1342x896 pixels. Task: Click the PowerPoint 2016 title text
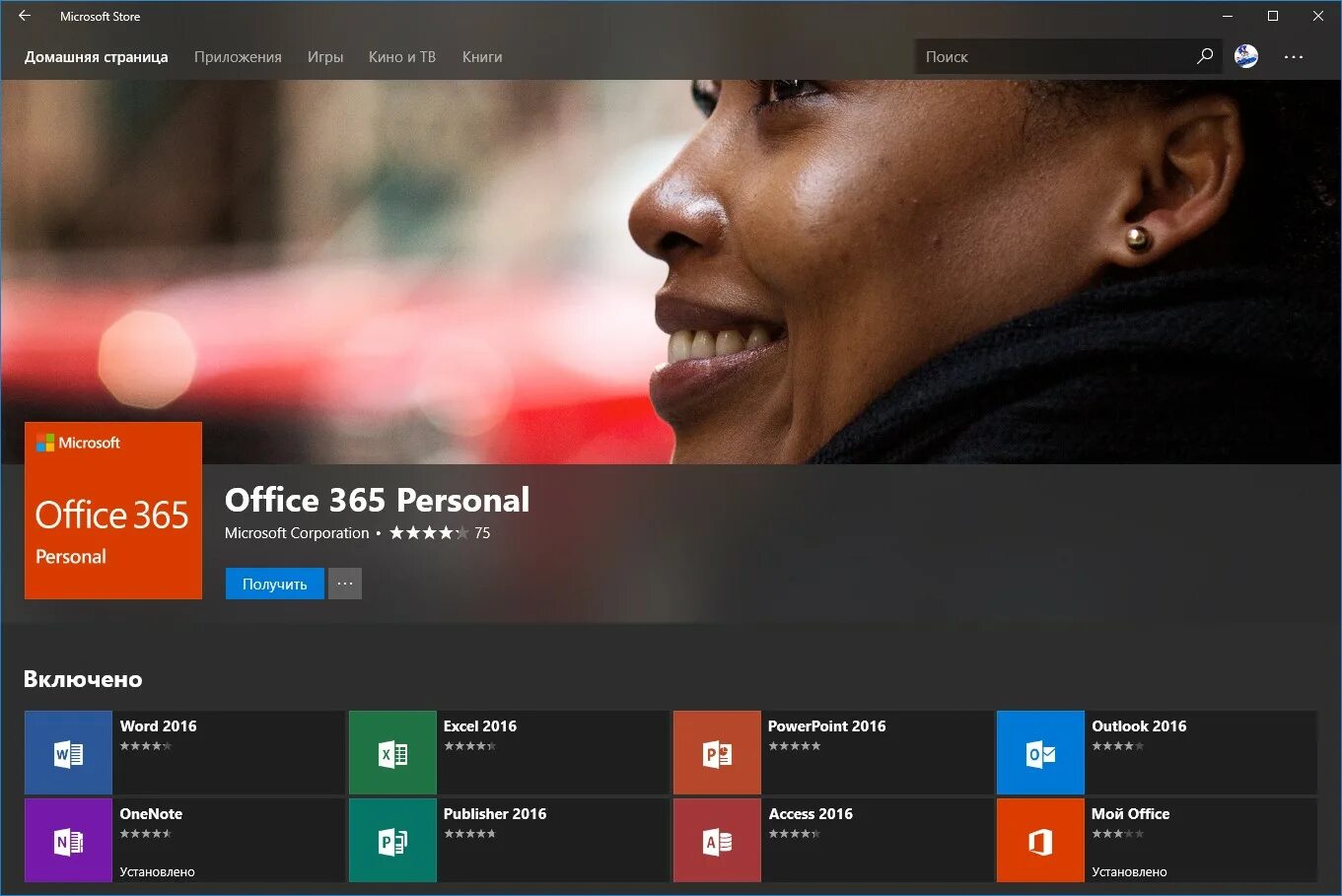point(827,726)
